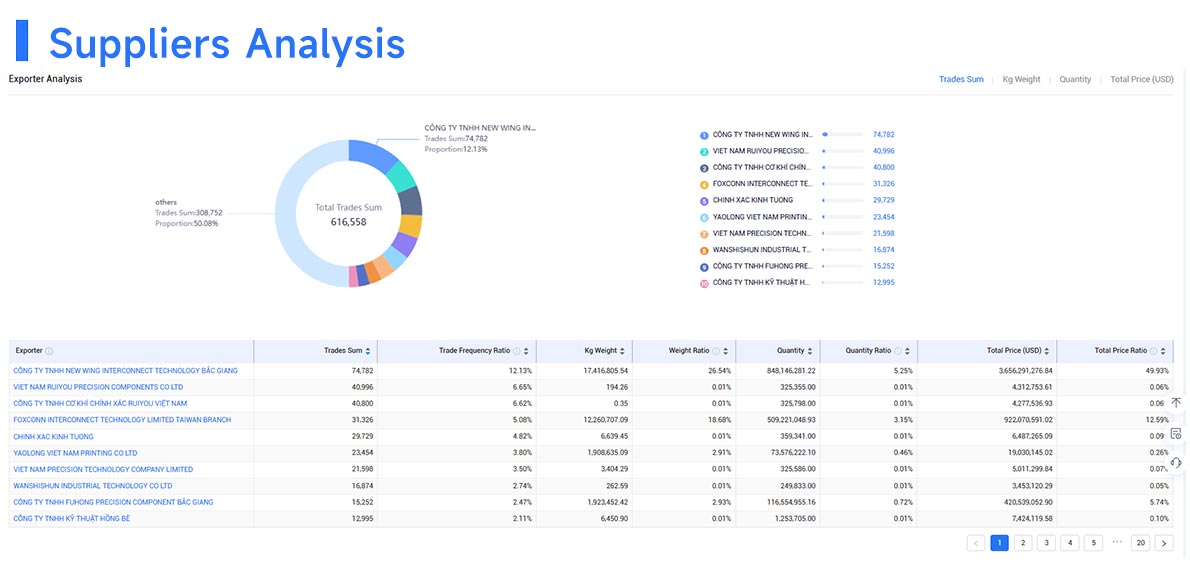
Task: Select the Quantity chart tab
Action: (1075, 80)
